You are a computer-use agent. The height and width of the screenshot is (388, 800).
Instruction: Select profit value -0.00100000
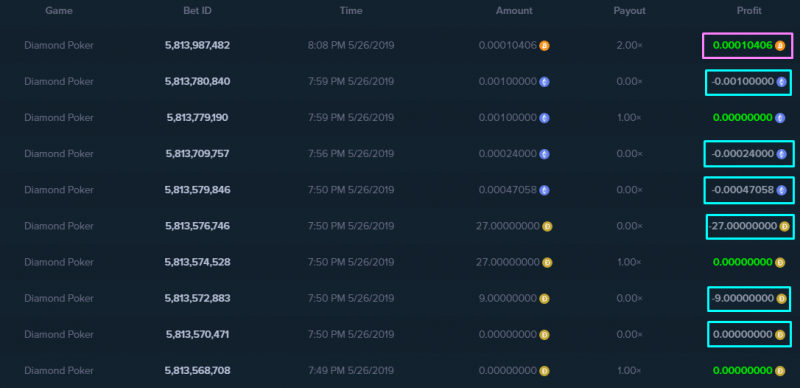pyautogui.click(x=742, y=82)
